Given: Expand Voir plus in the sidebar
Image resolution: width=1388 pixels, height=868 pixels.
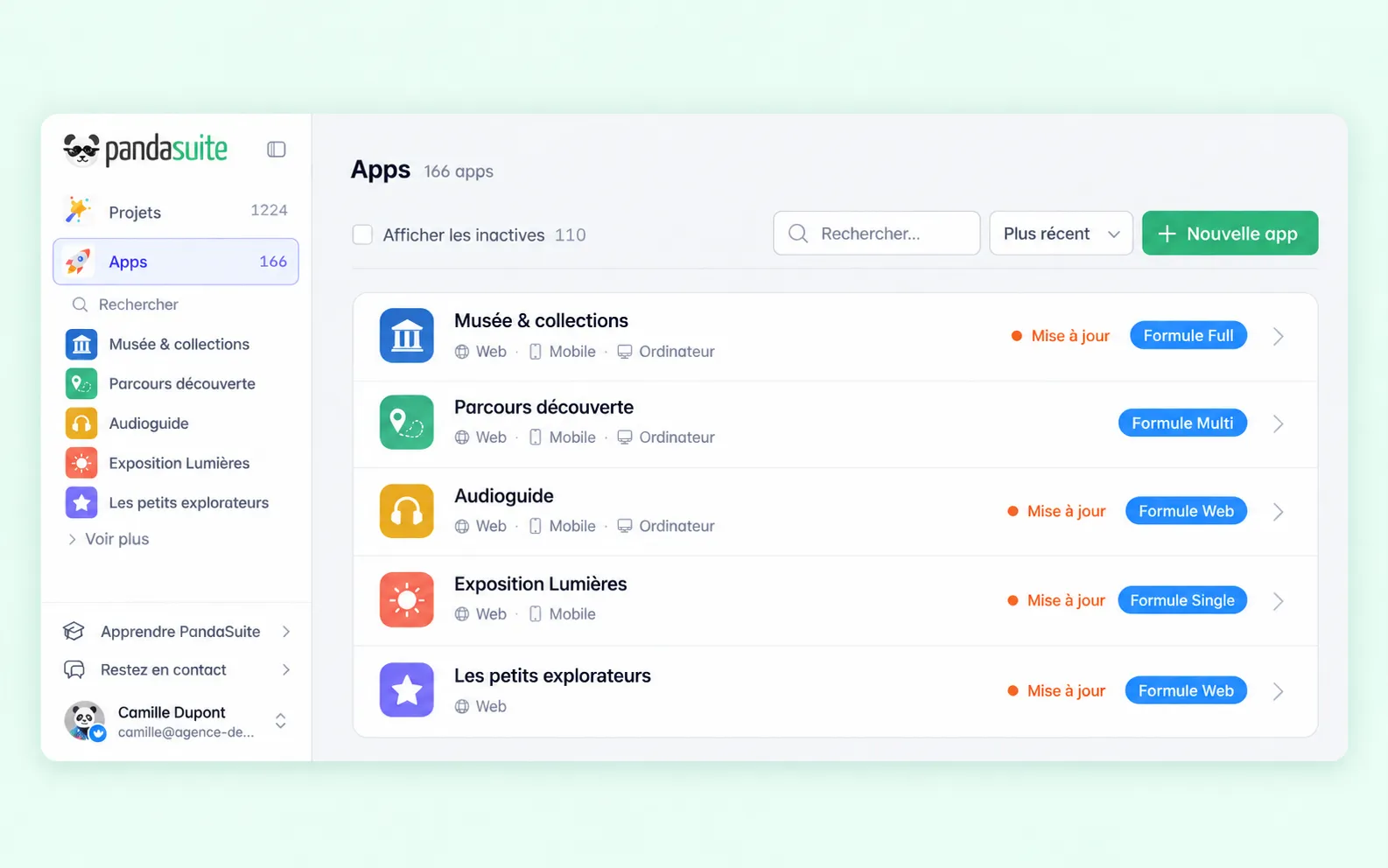Looking at the screenshot, I should pyautogui.click(x=109, y=539).
